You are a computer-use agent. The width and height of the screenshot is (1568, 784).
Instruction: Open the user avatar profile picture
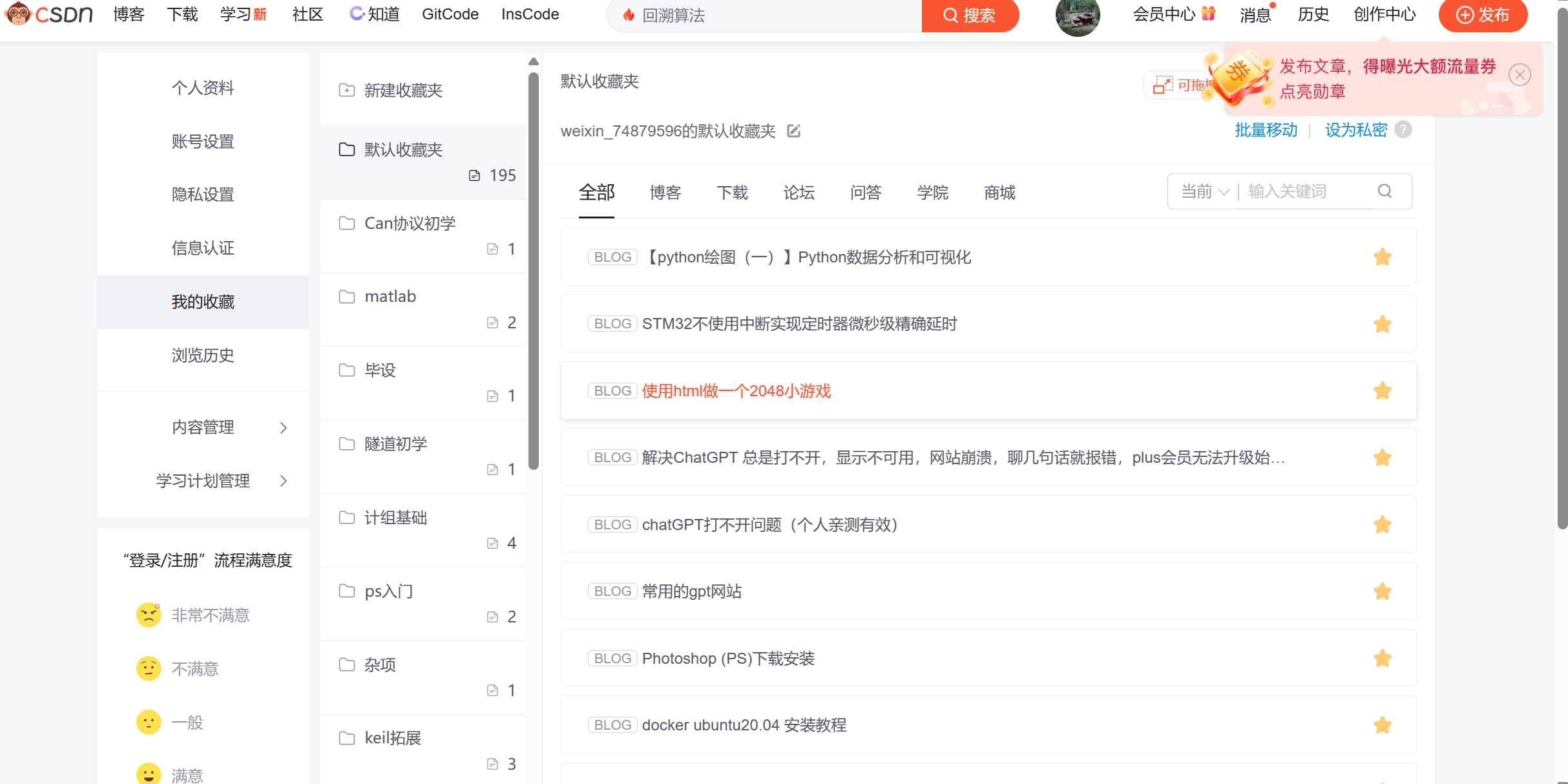[1077, 17]
